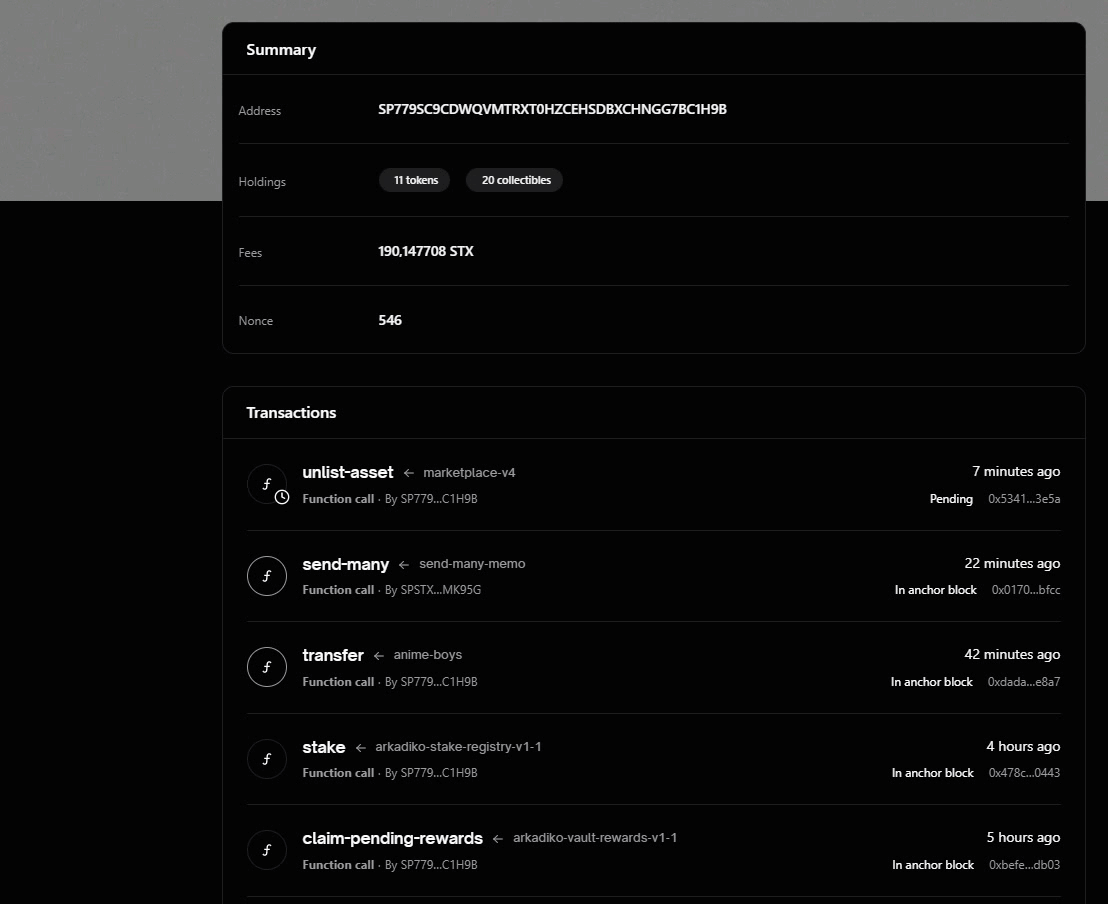Screen dimensions: 1108x904
Task: Click the In anchor block status on stake
Action: coord(932,772)
